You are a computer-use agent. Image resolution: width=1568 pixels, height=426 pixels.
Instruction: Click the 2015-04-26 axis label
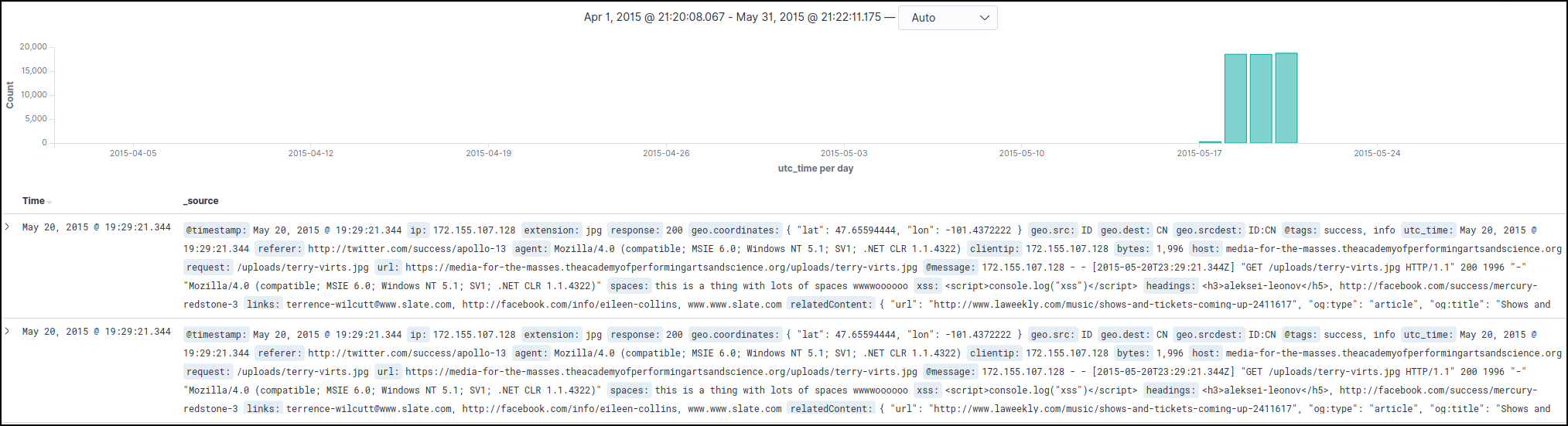click(x=666, y=153)
